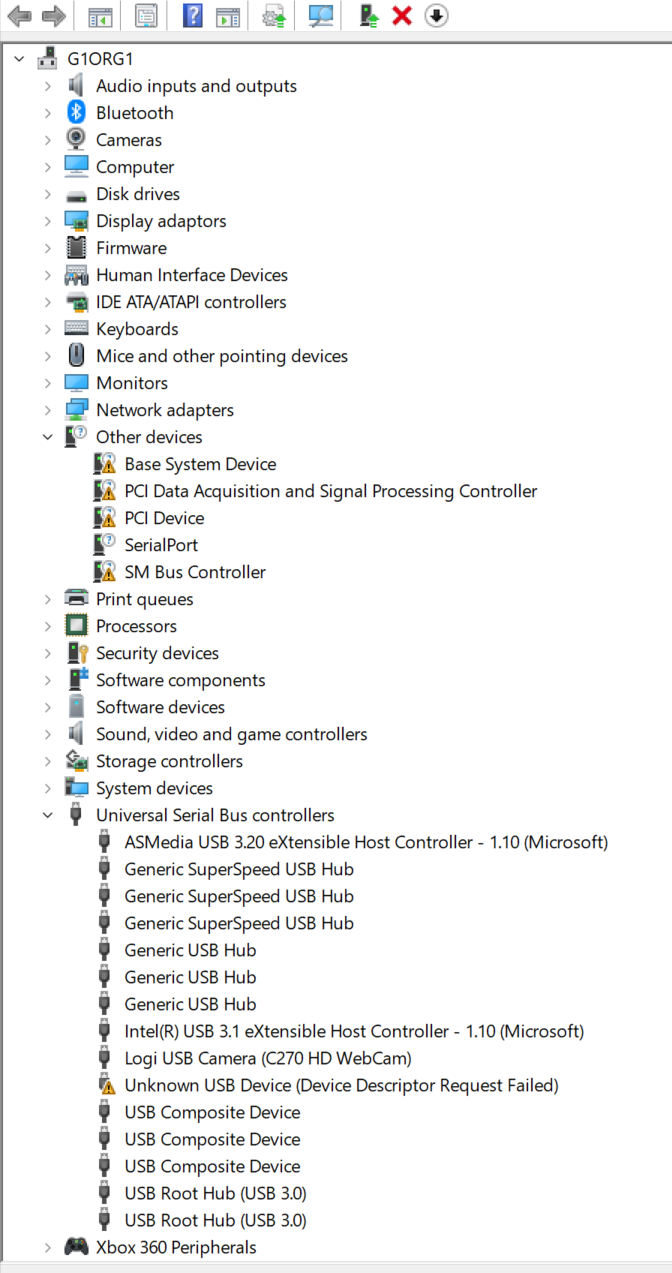672x1273 pixels.
Task: Expand the Network adapters category
Action: 47,410
